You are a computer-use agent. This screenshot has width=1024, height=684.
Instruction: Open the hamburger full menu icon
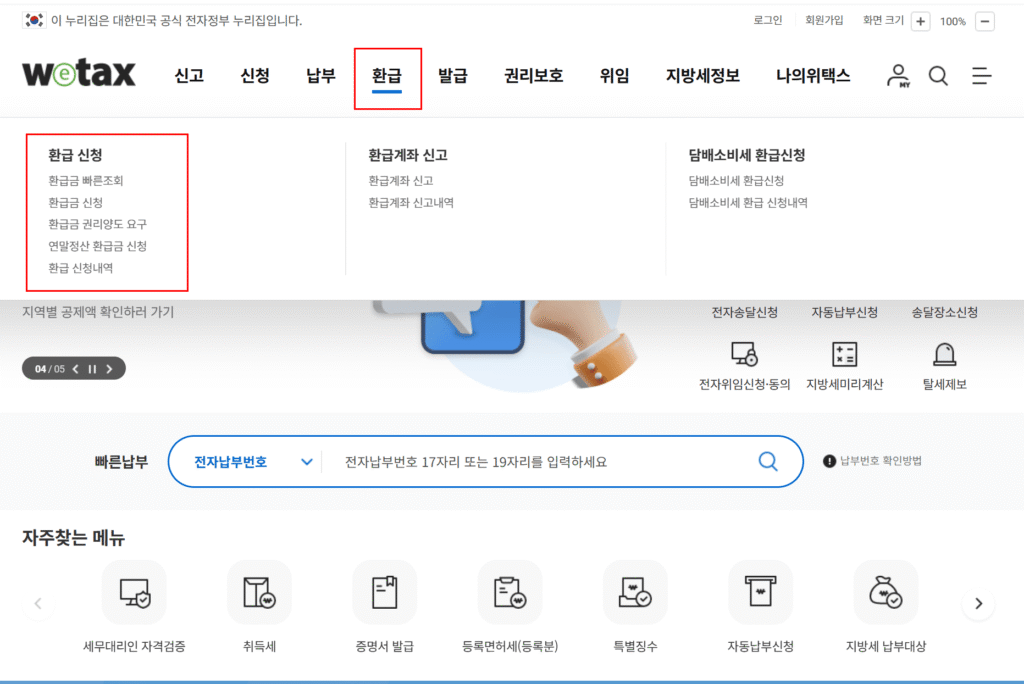click(981, 76)
